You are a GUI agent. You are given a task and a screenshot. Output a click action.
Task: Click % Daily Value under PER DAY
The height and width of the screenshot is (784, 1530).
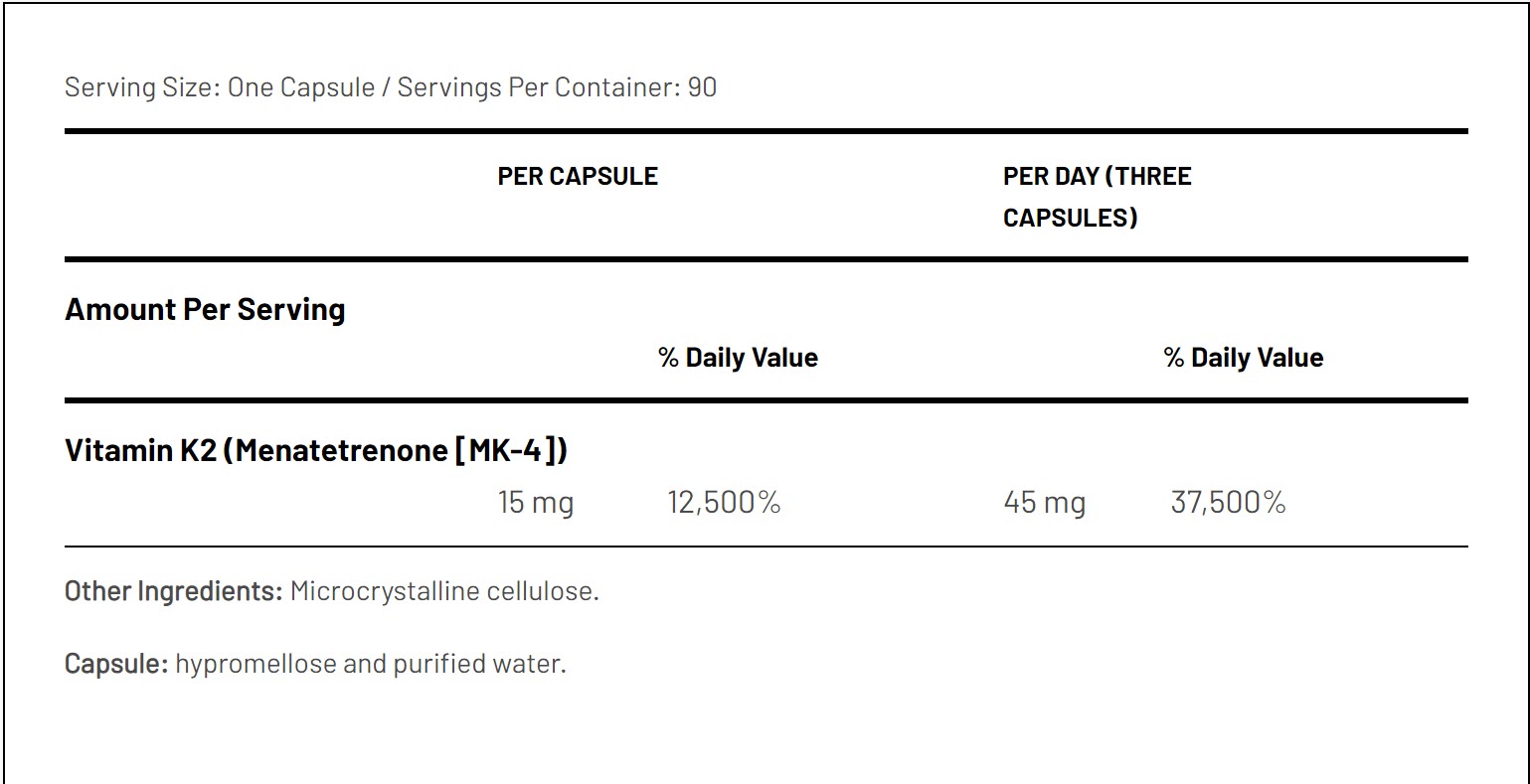pyautogui.click(x=1243, y=358)
